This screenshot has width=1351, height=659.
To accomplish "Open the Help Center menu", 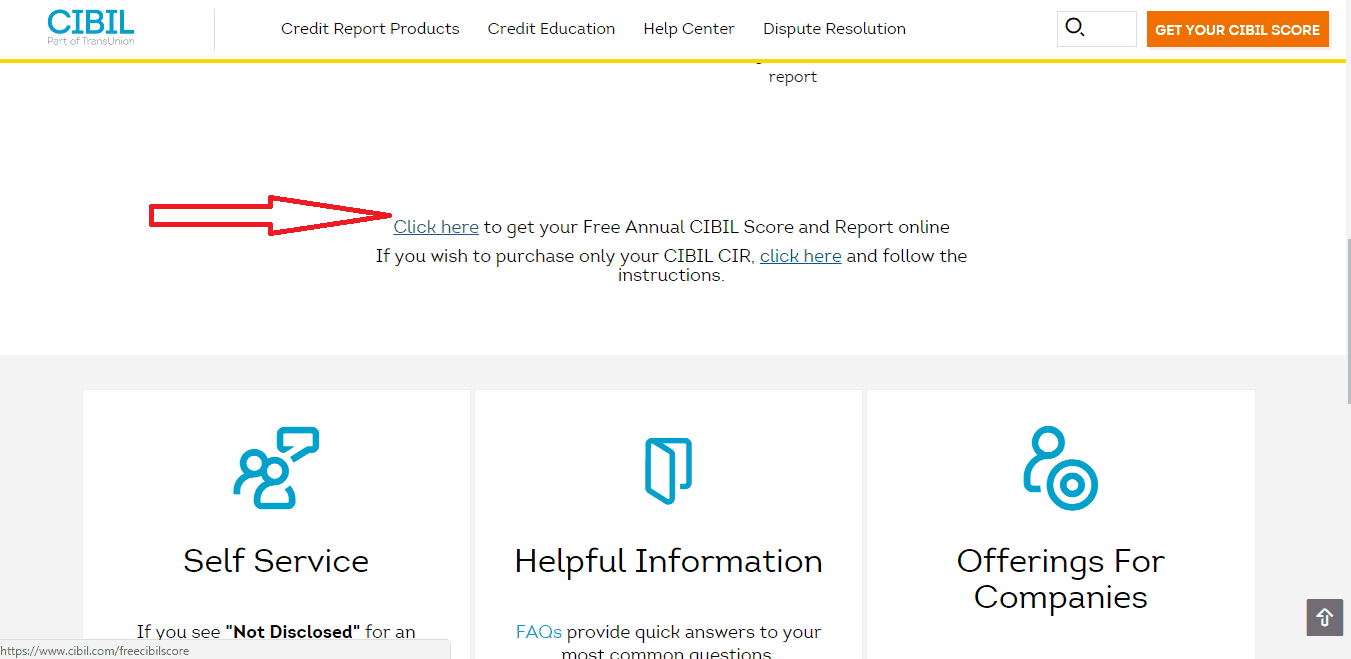I will point(689,29).
